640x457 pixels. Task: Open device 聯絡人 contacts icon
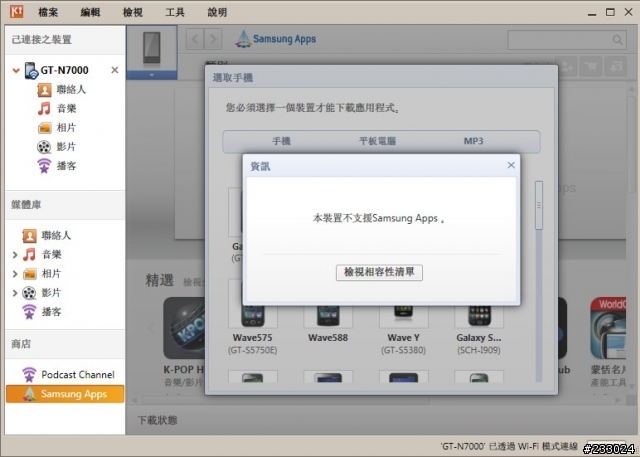(x=44, y=90)
